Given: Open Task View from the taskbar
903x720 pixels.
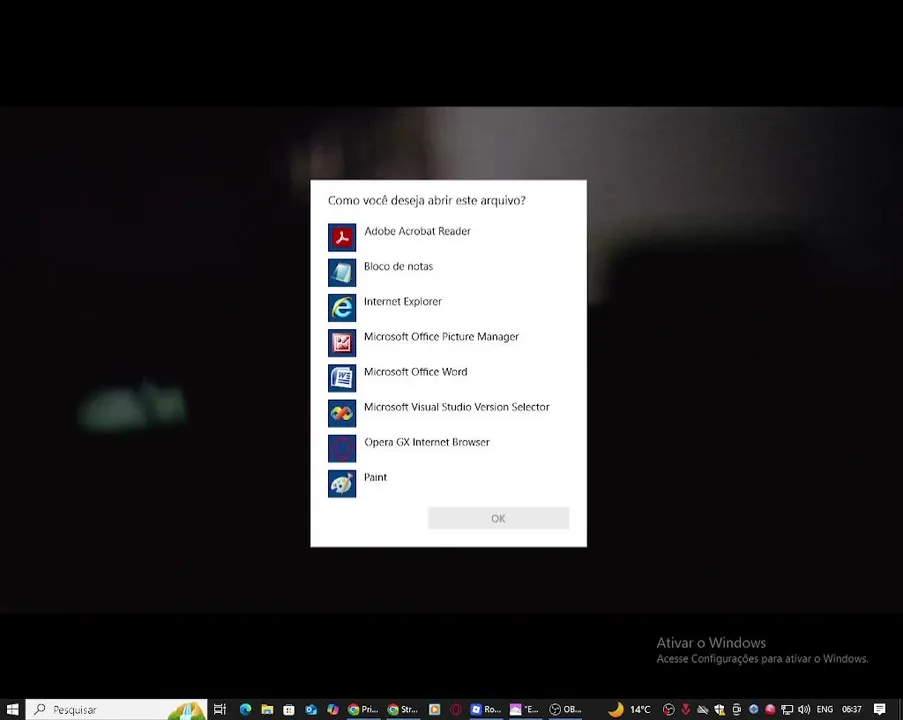Looking at the screenshot, I should coord(220,709).
